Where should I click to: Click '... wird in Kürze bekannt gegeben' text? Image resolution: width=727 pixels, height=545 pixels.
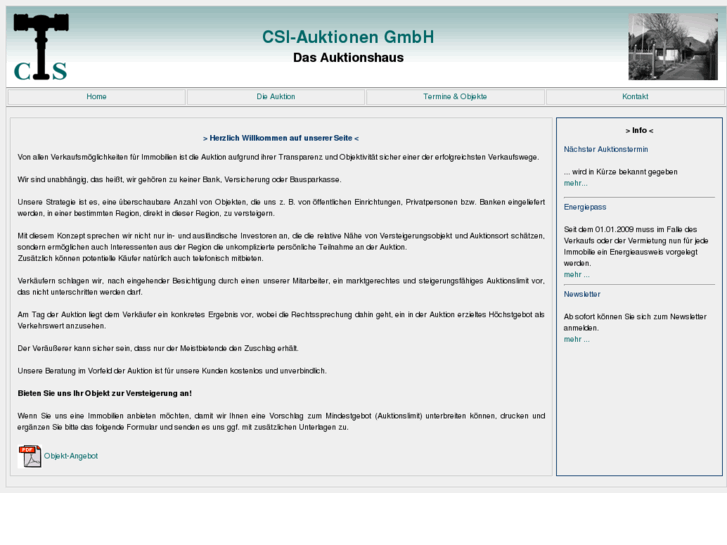[621, 172]
